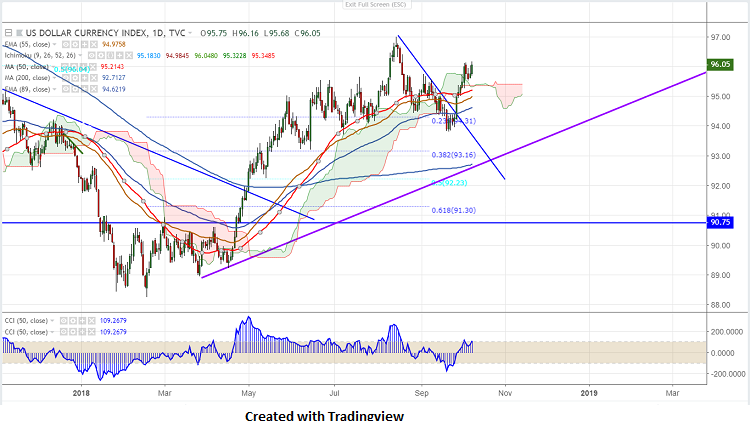Remove the EMA (55, close) indicator
The image size is (752, 421).
tap(94, 44)
